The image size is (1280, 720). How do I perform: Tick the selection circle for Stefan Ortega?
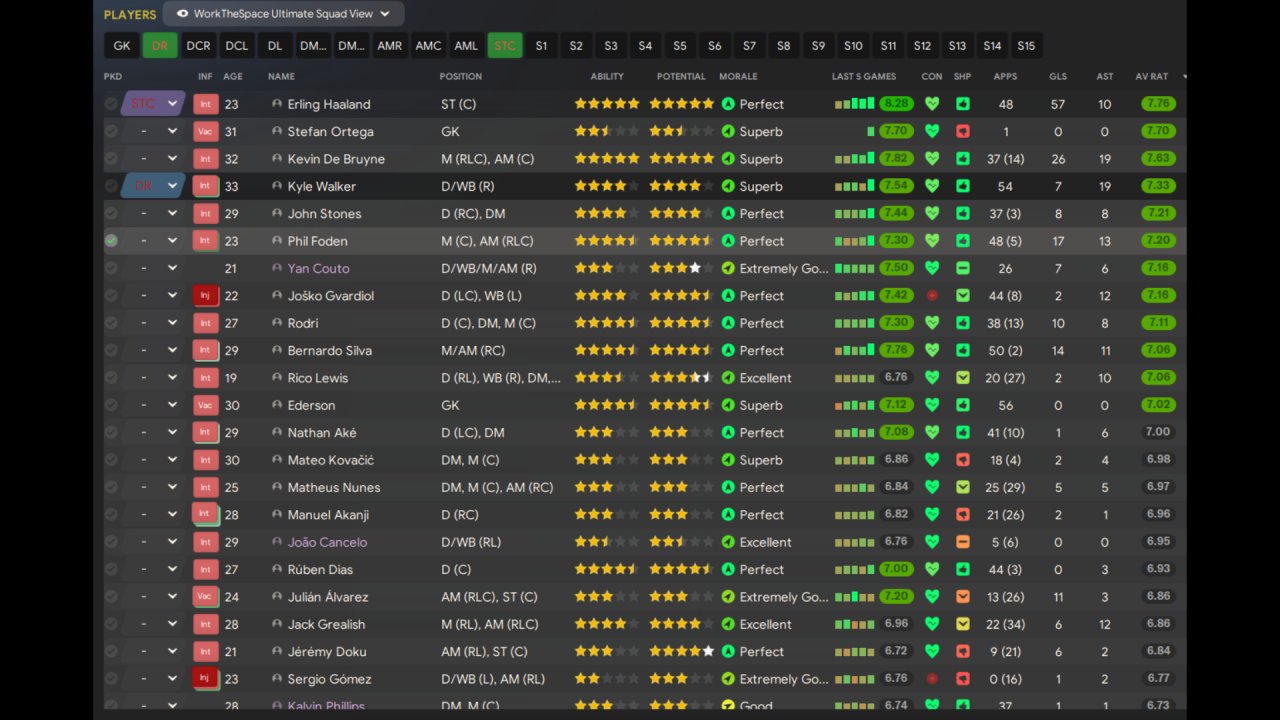click(x=111, y=131)
